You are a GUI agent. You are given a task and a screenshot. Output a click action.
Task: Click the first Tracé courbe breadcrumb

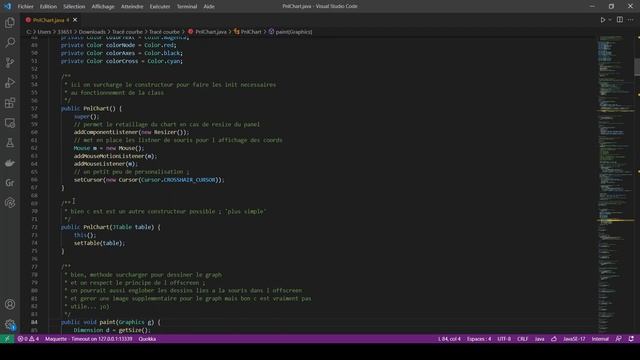[x=127, y=32]
